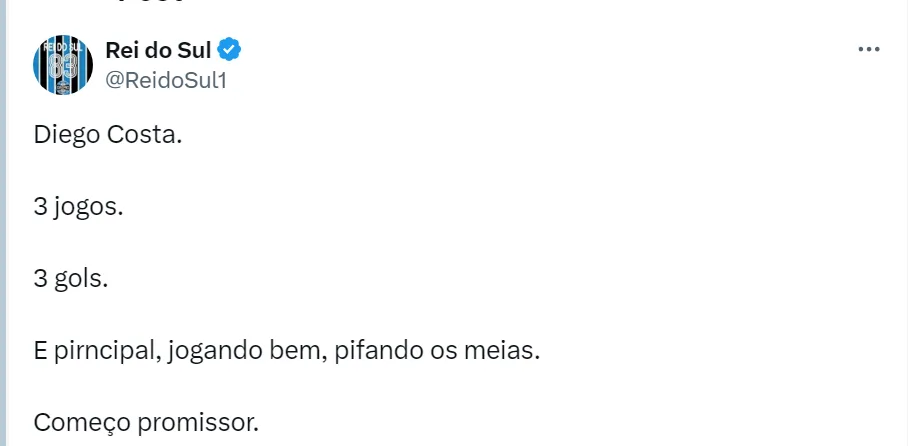
Task: Click the word 'Sul' in the display name
Action: coord(193,49)
